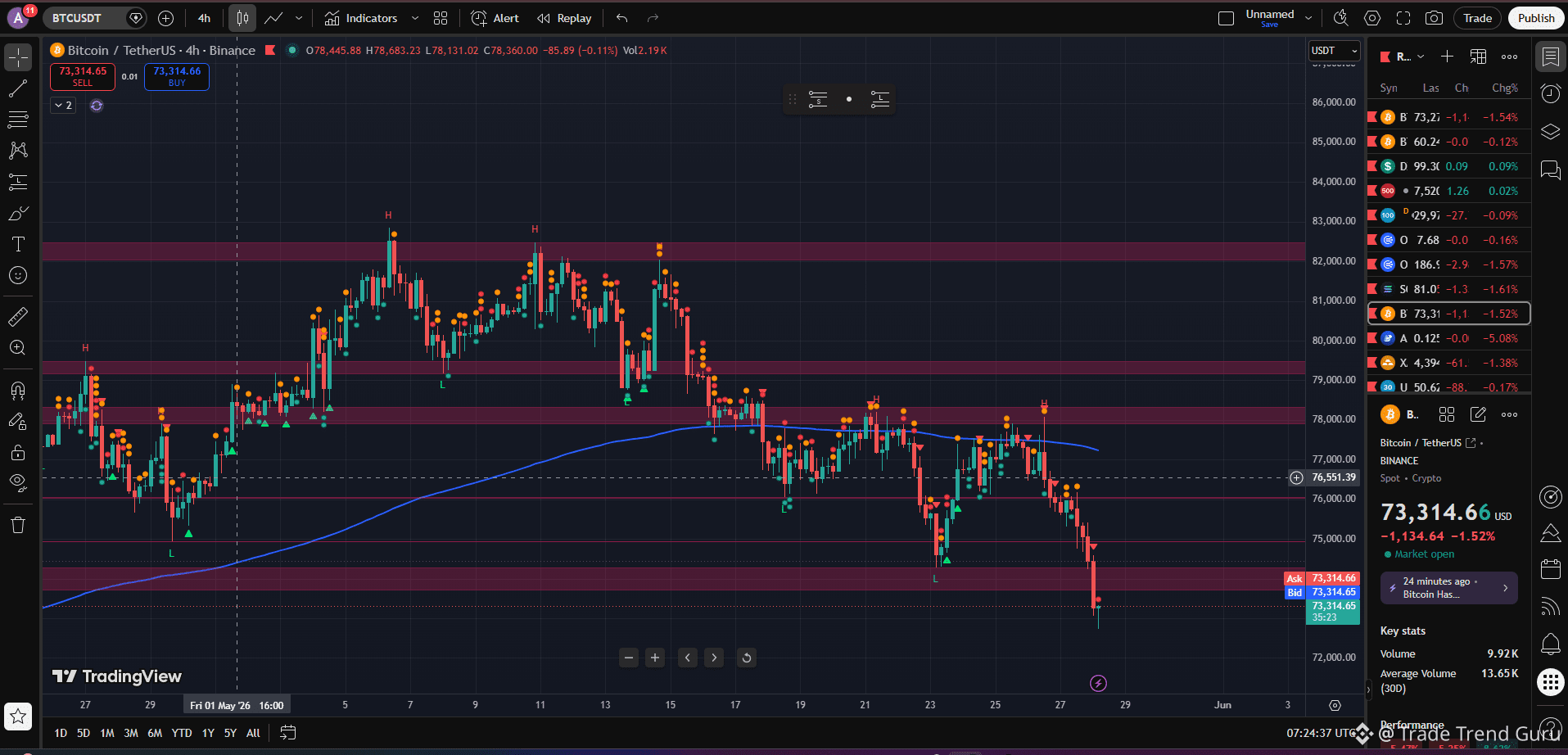Open the Unnamed layout dropdown arrow
This screenshot has height=755, width=1568.
pos(1308,18)
